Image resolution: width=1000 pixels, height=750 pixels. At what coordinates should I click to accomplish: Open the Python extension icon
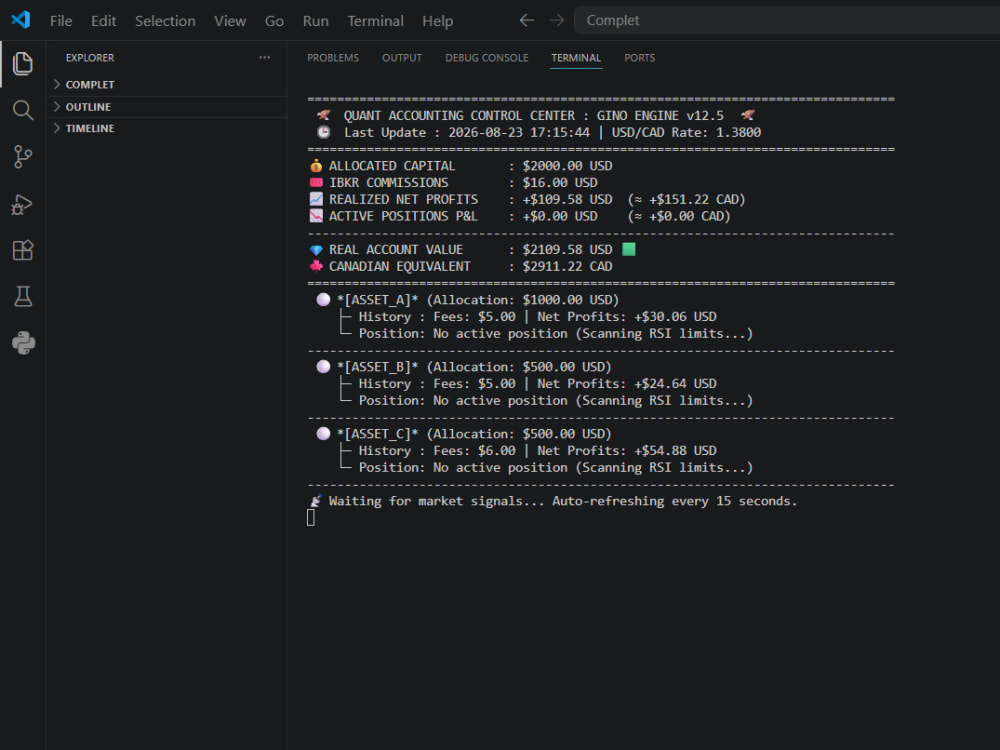[x=23, y=343]
